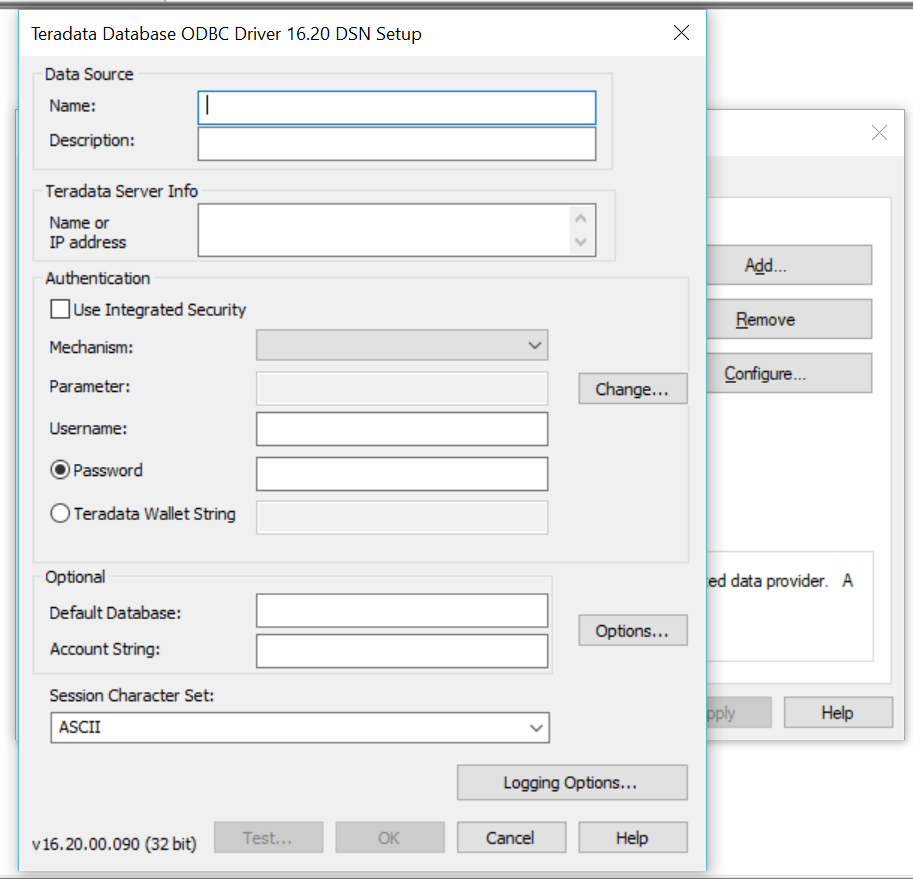Click down arrow in server address list
The width and height of the screenshot is (913, 879).
tap(581, 242)
